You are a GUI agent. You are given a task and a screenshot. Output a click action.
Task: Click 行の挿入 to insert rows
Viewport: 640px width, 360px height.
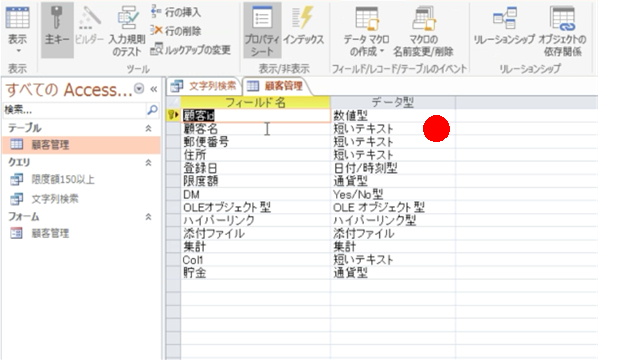(176, 12)
